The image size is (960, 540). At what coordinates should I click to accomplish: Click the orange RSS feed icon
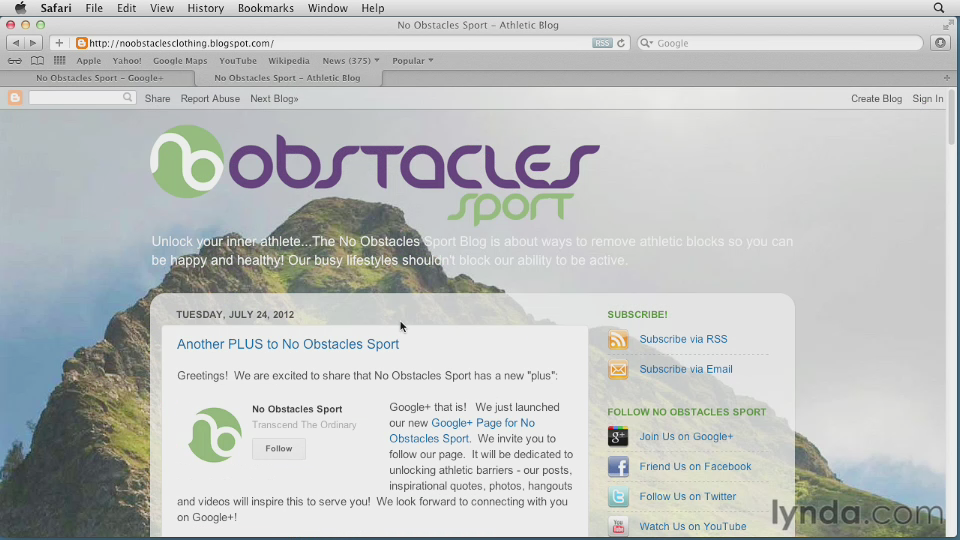click(618, 340)
